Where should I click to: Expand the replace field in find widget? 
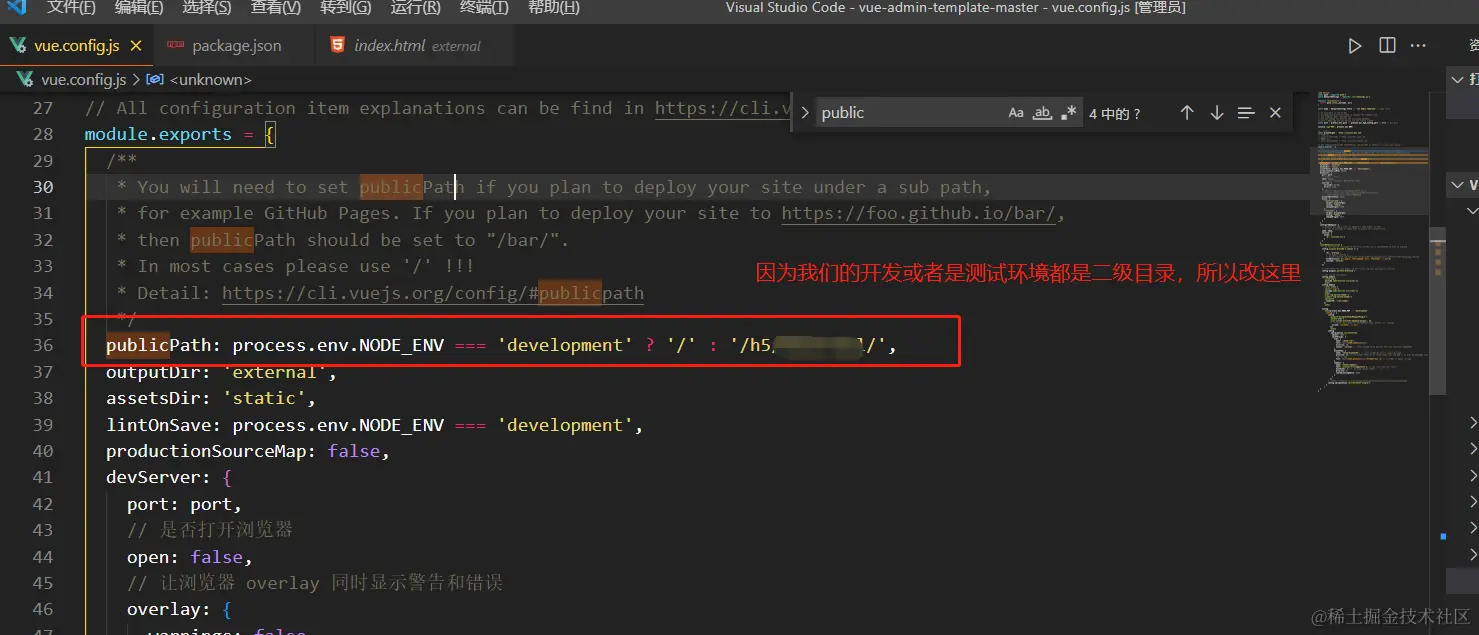805,113
